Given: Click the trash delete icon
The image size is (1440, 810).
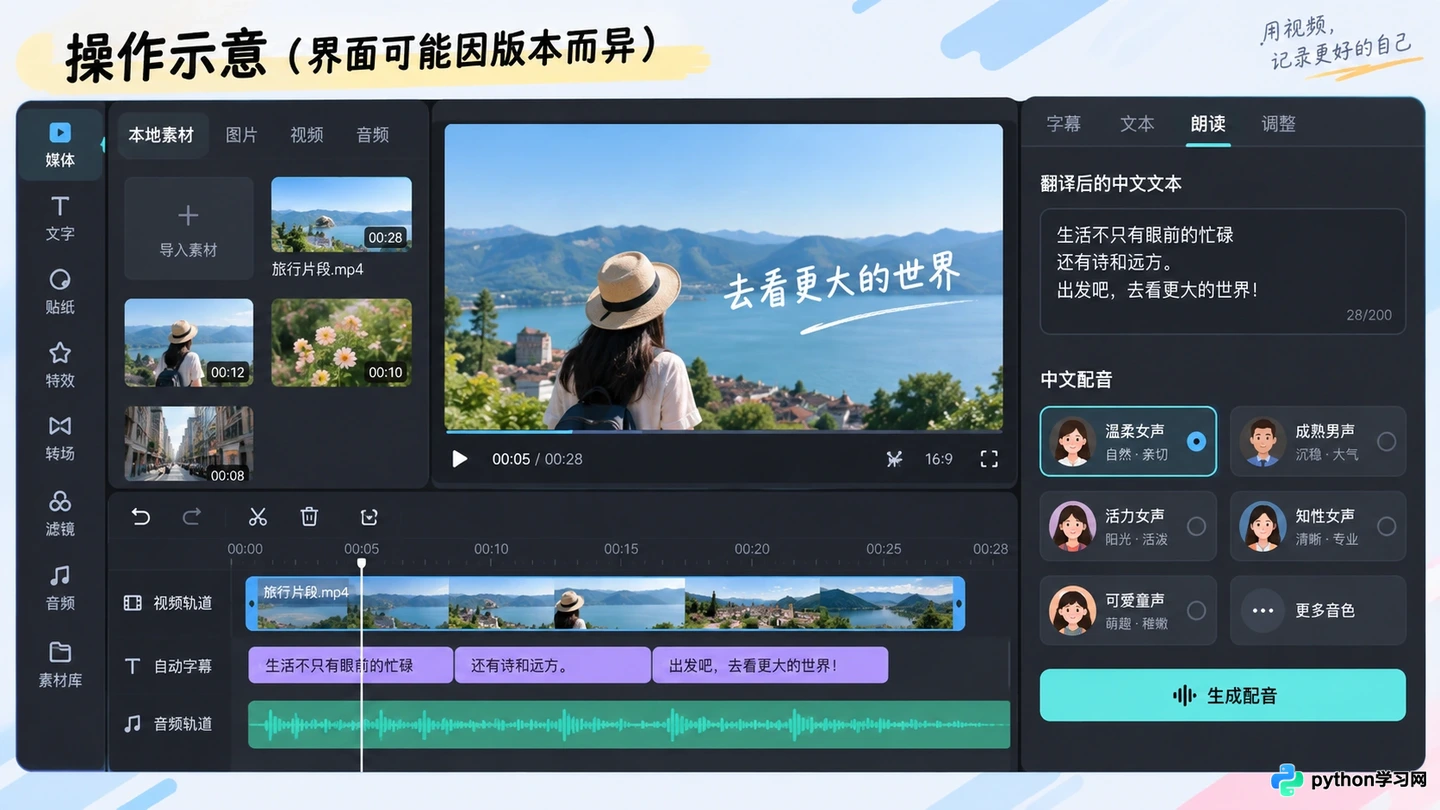Looking at the screenshot, I should click(309, 516).
